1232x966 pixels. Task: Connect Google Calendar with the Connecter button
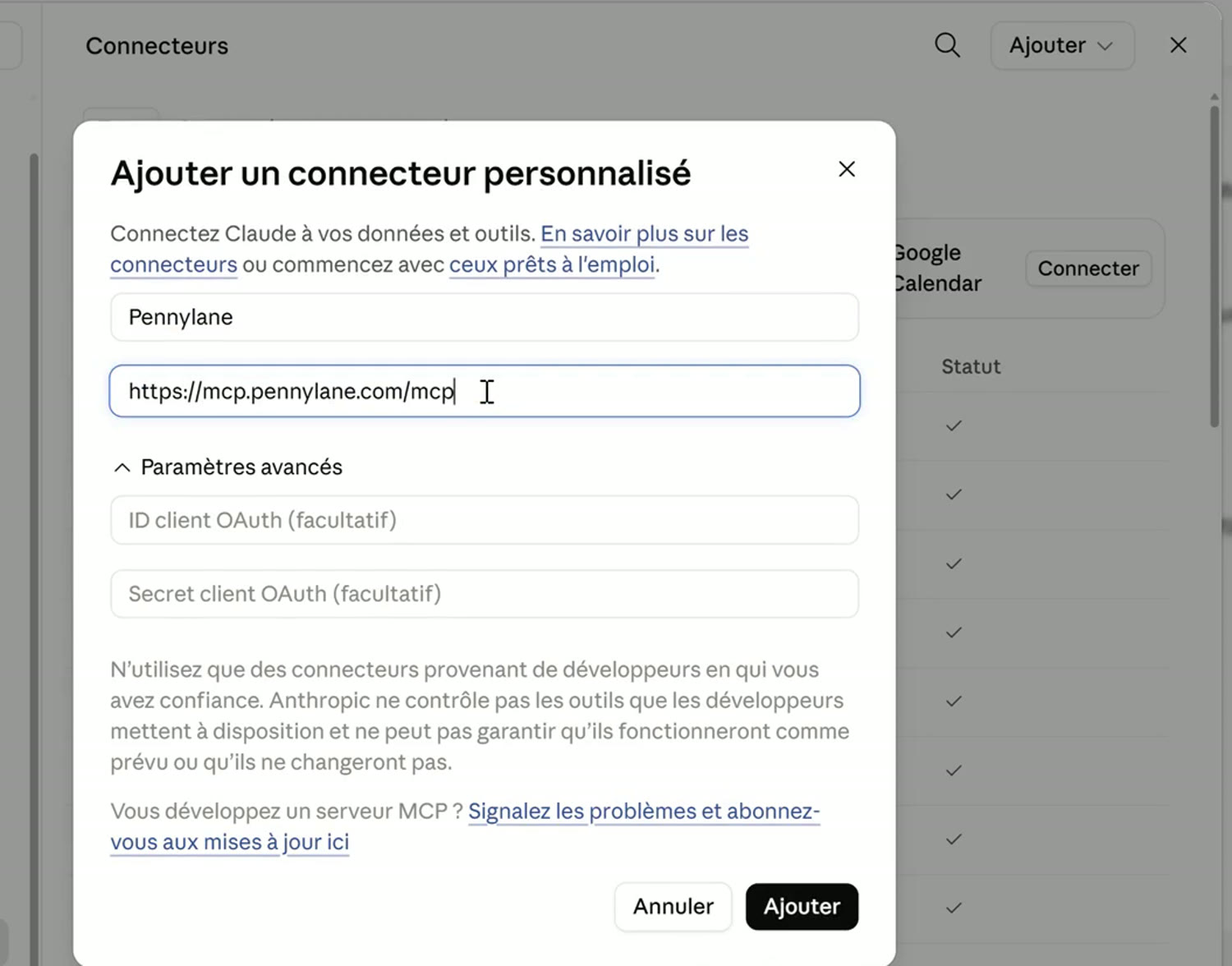pyautogui.click(x=1088, y=269)
